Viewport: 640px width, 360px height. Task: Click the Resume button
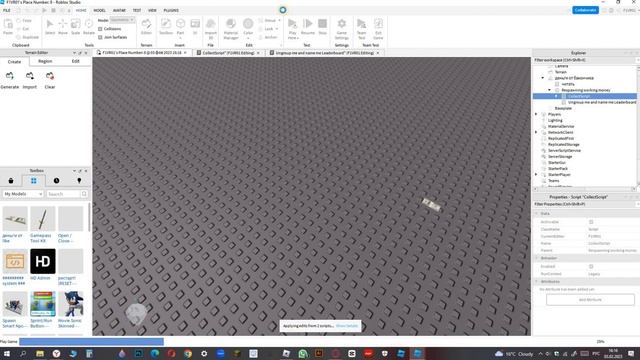pos(308,27)
